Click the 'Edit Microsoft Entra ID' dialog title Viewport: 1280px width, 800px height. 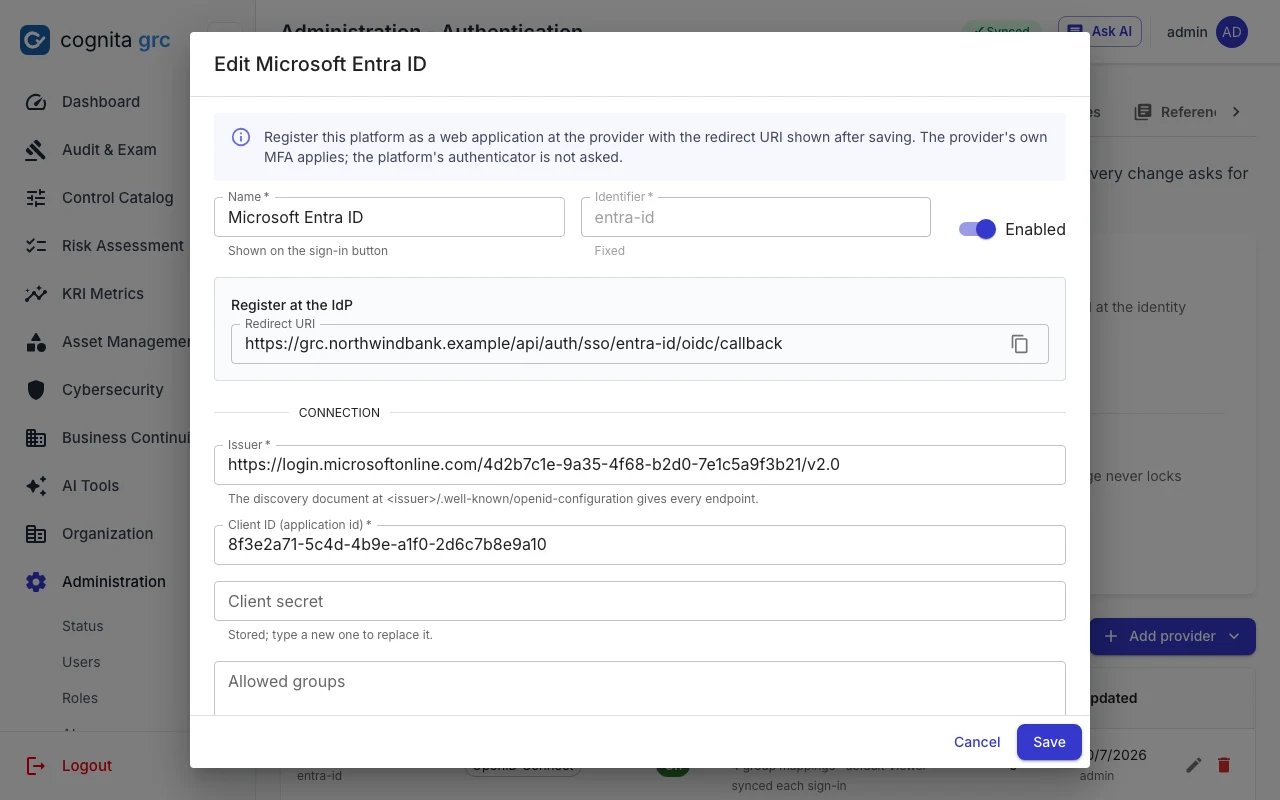tap(320, 64)
